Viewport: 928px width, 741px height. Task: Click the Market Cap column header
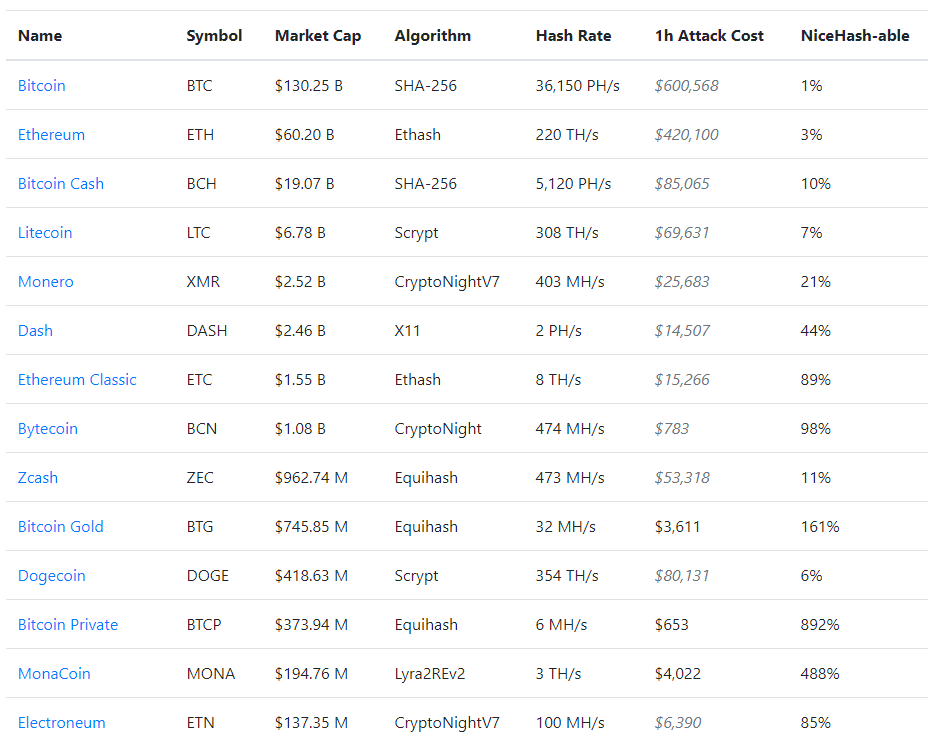318,36
